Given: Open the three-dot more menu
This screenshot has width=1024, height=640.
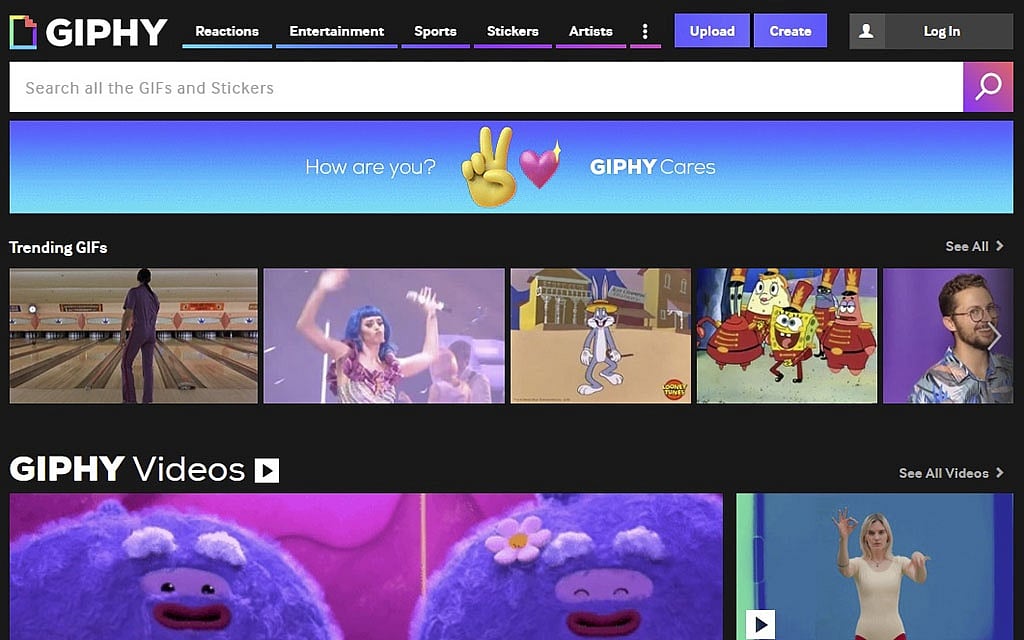Looking at the screenshot, I should (645, 31).
